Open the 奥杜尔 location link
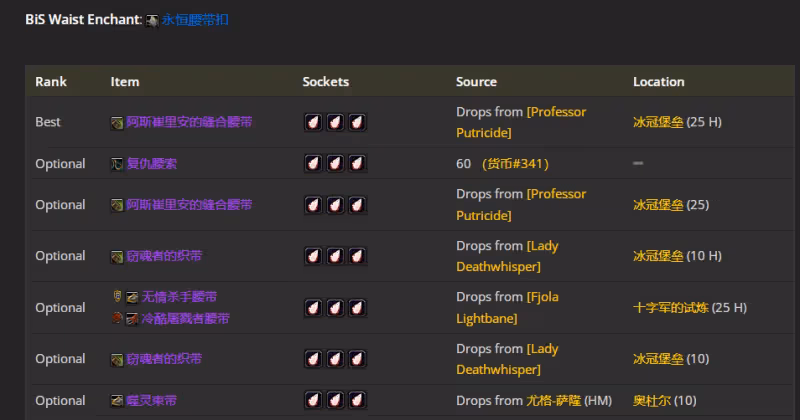 coord(652,401)
